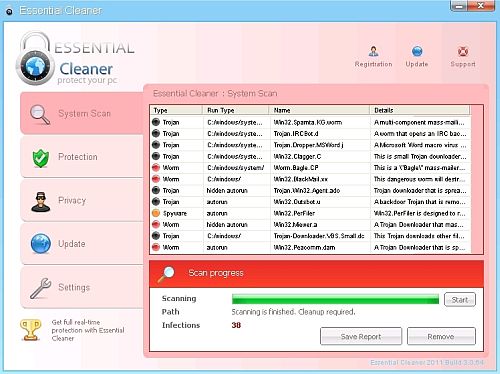Click threat icon beside Win32.Outsbot.u
Viewport: 500px width, 374px height.
[156, 201]
